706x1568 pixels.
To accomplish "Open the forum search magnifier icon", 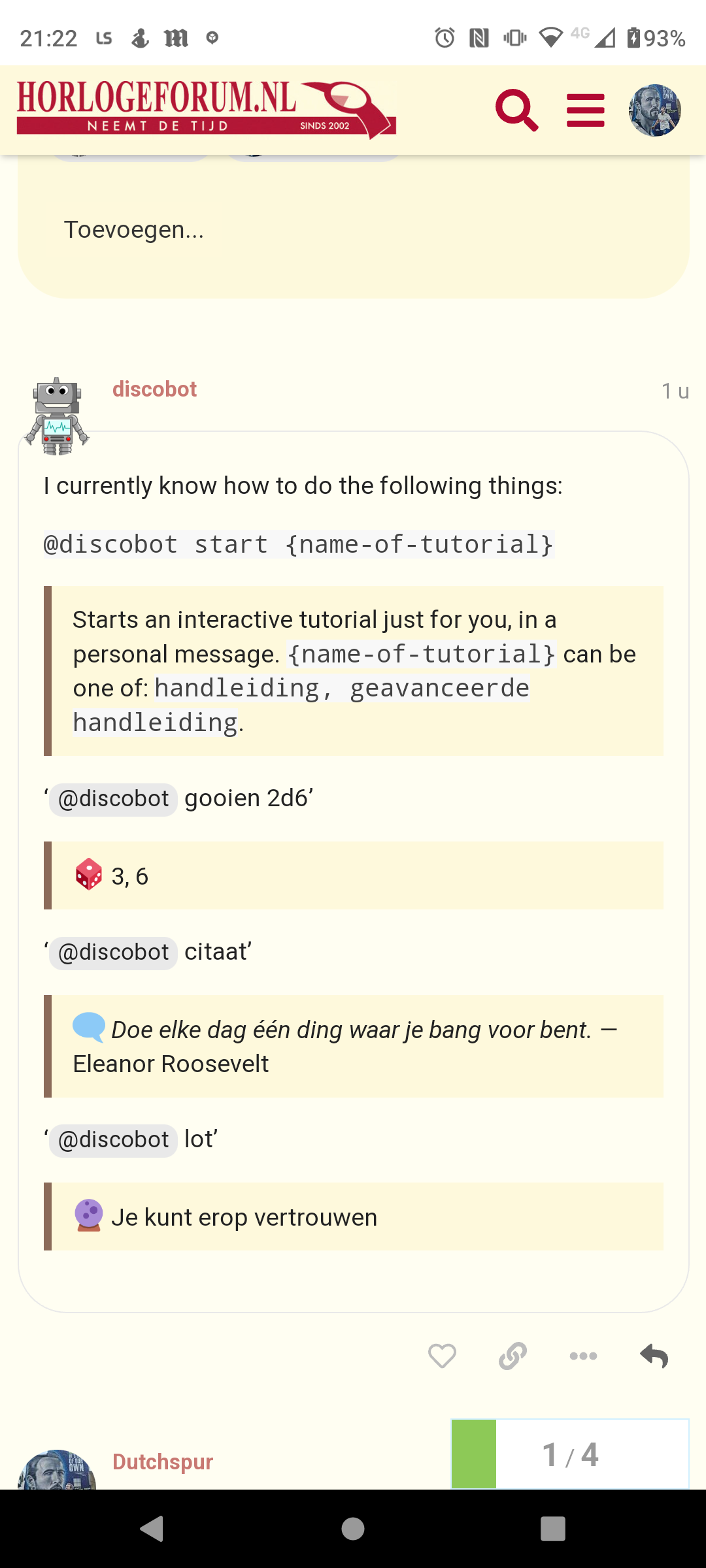I will click(516, 110).
